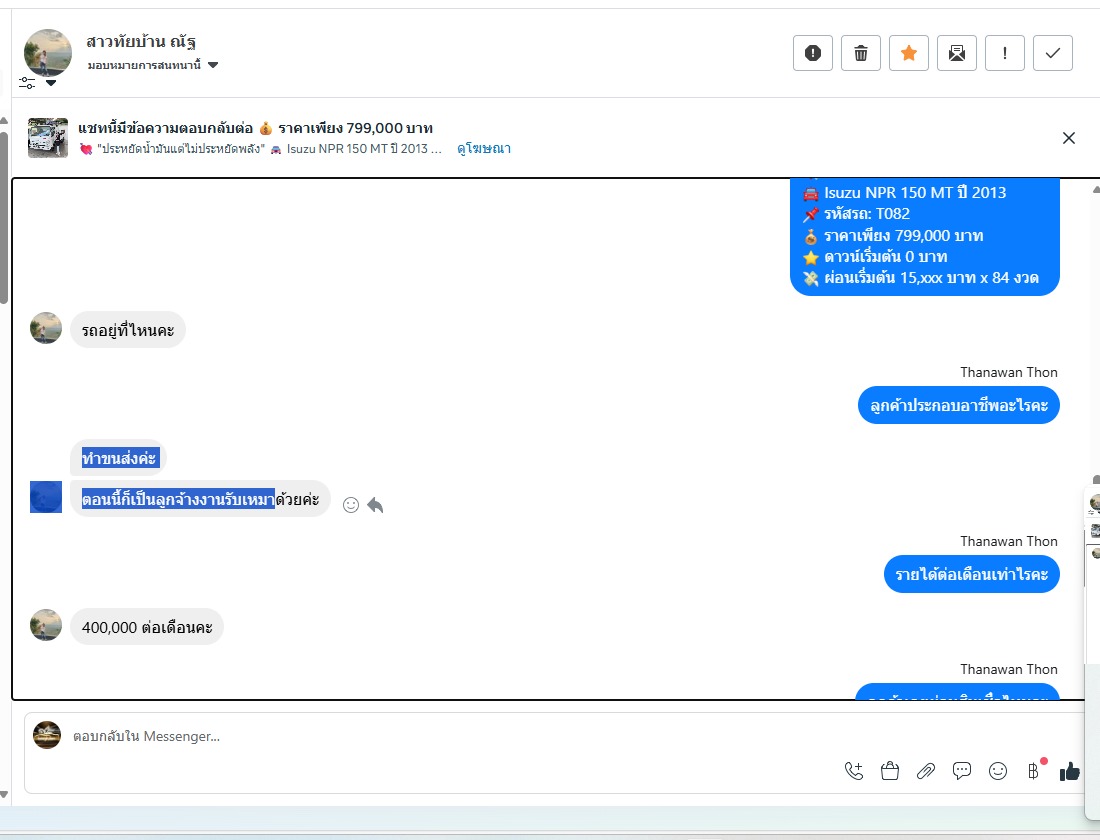Select reply 'ลูกค้าประกอบอาชีพอะไรคะ'
This screenshot has width=1100, height=840.
(x=959, y=406)
